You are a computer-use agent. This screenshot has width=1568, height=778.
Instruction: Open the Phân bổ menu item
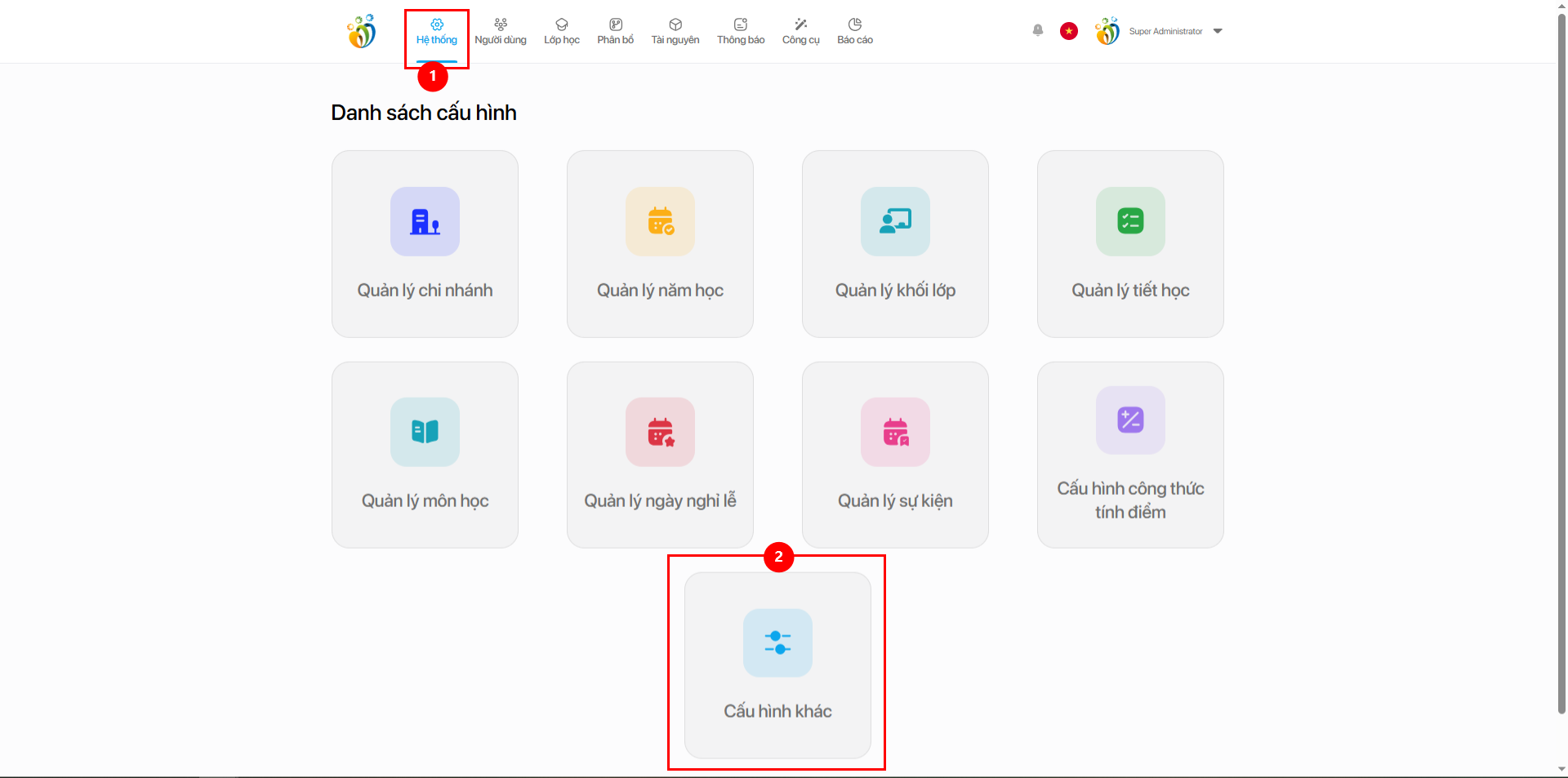615,31
